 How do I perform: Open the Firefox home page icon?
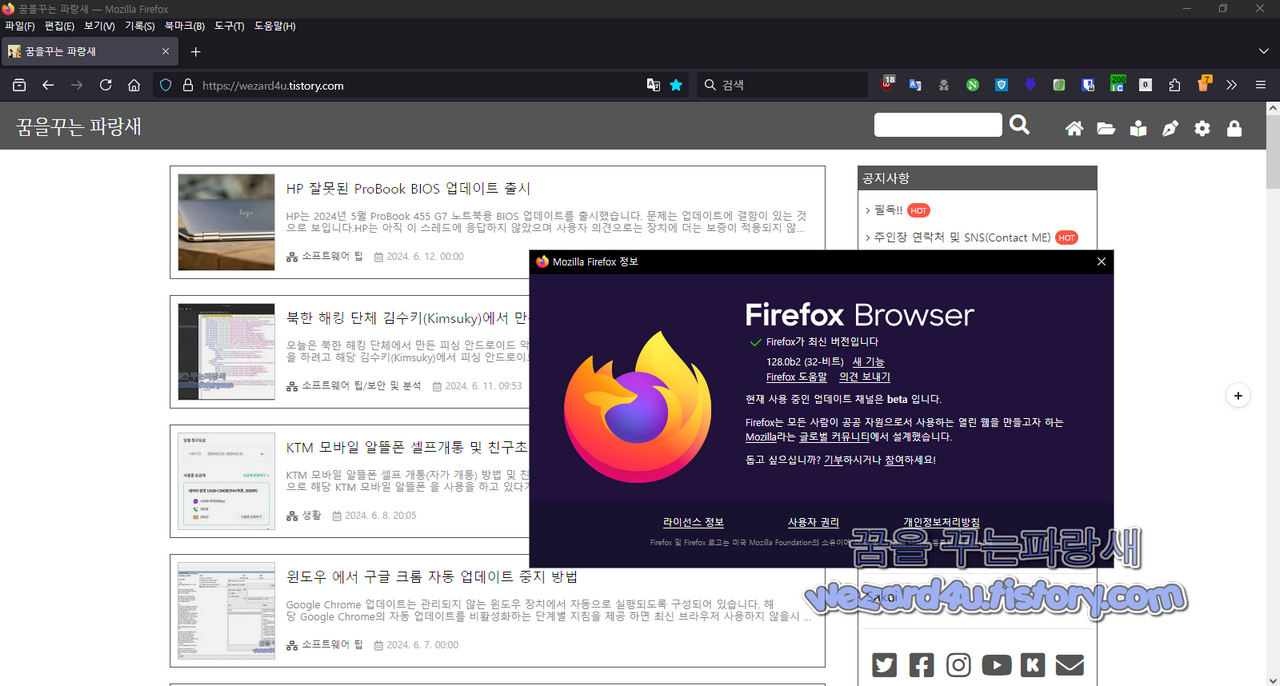click(x=134, y=85)
